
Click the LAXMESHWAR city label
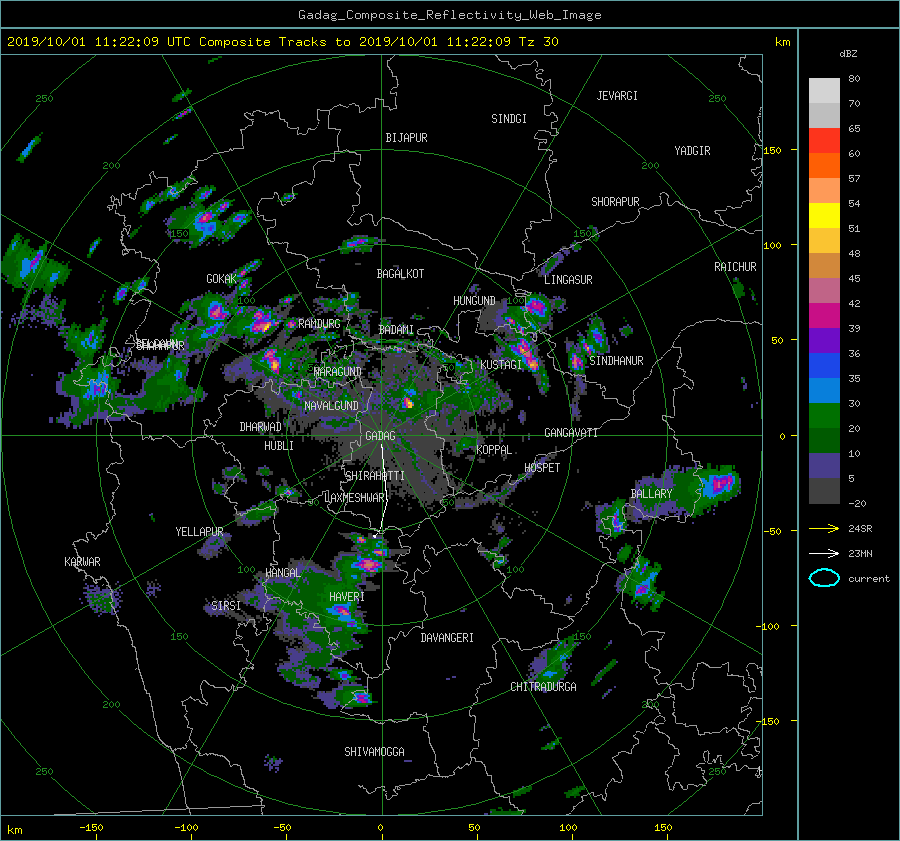coord(356,498)
